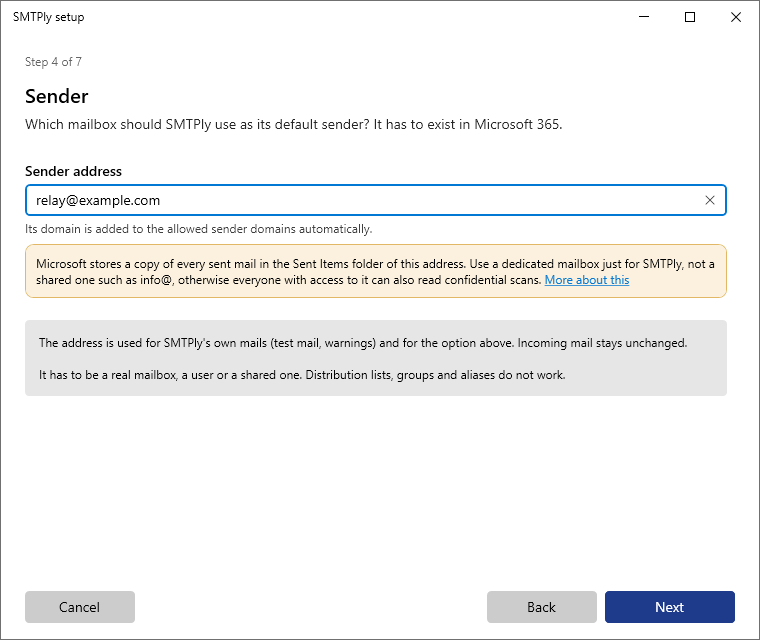Click the 'Step 4 of 7' text

53,62
